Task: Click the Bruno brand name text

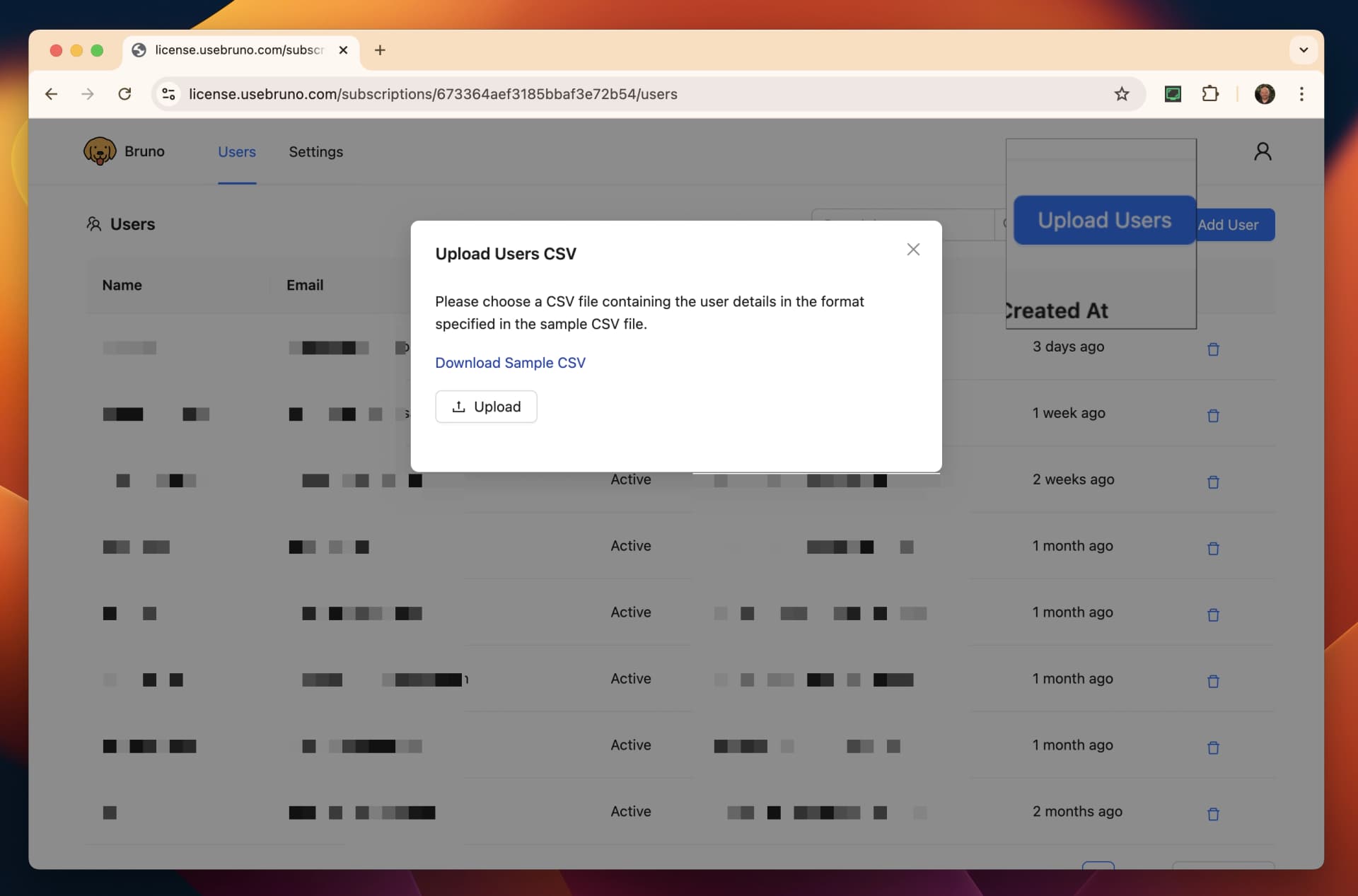Action: 144,151
